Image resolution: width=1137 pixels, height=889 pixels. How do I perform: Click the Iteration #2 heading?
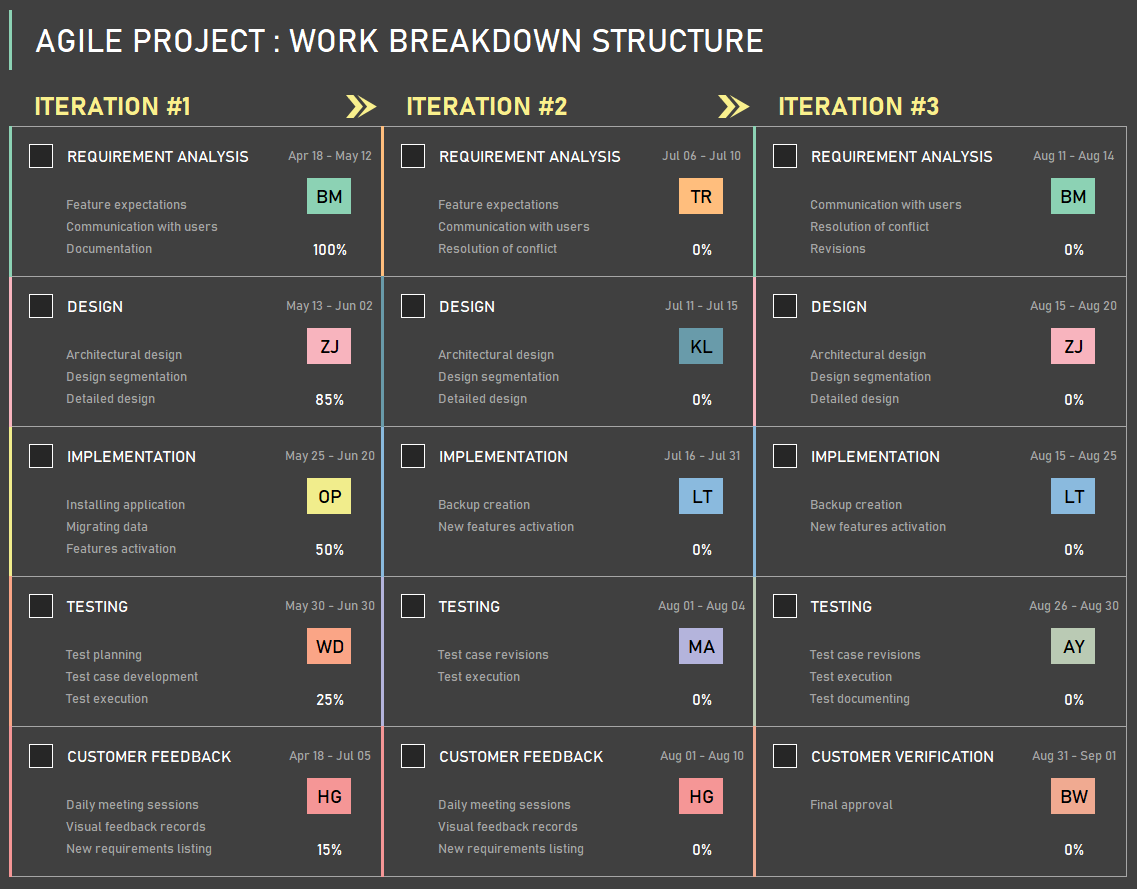click(x=486, y=106)
